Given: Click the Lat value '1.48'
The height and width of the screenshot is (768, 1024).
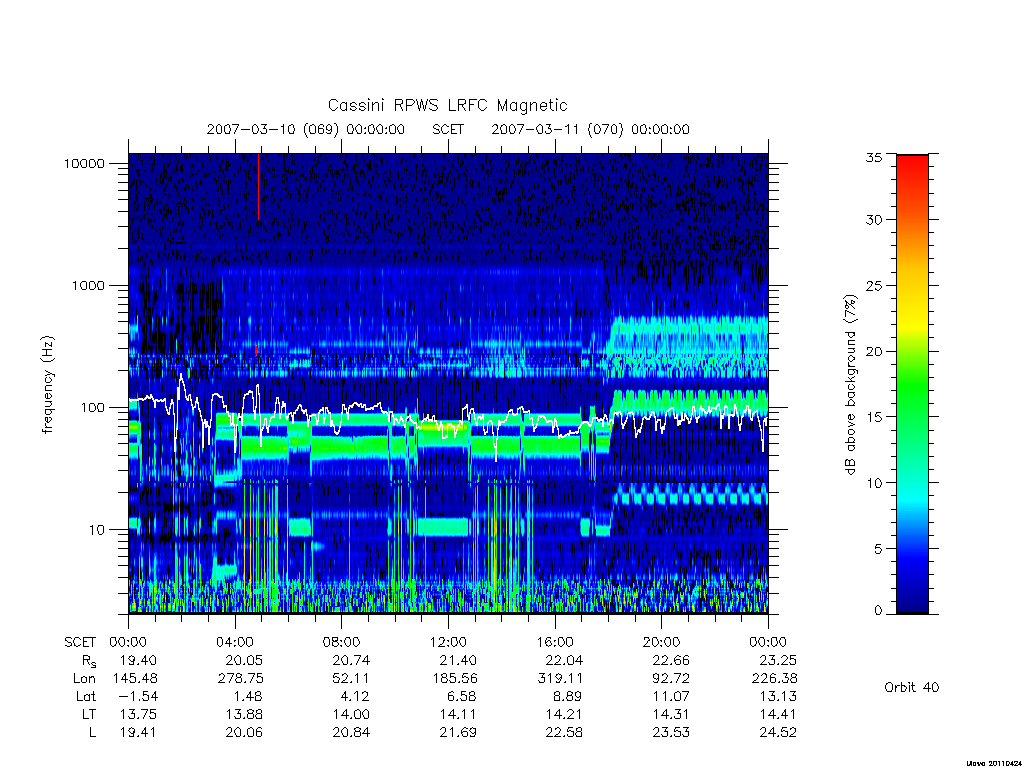Looking at the screenshot, I should click(248, 696).
